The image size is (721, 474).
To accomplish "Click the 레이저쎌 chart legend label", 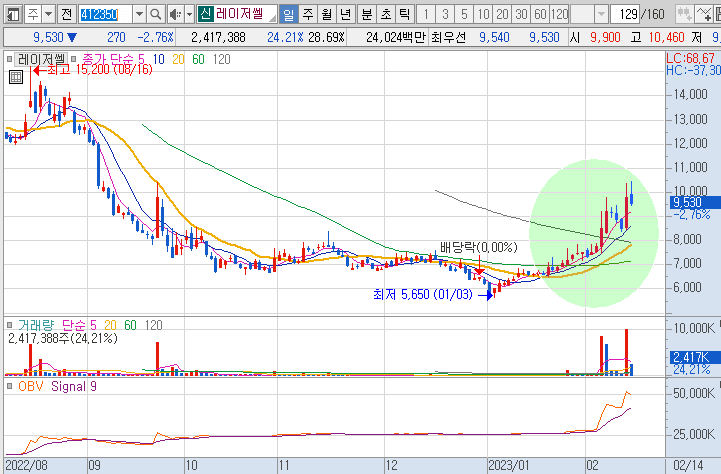I will (x=41, y=59).
